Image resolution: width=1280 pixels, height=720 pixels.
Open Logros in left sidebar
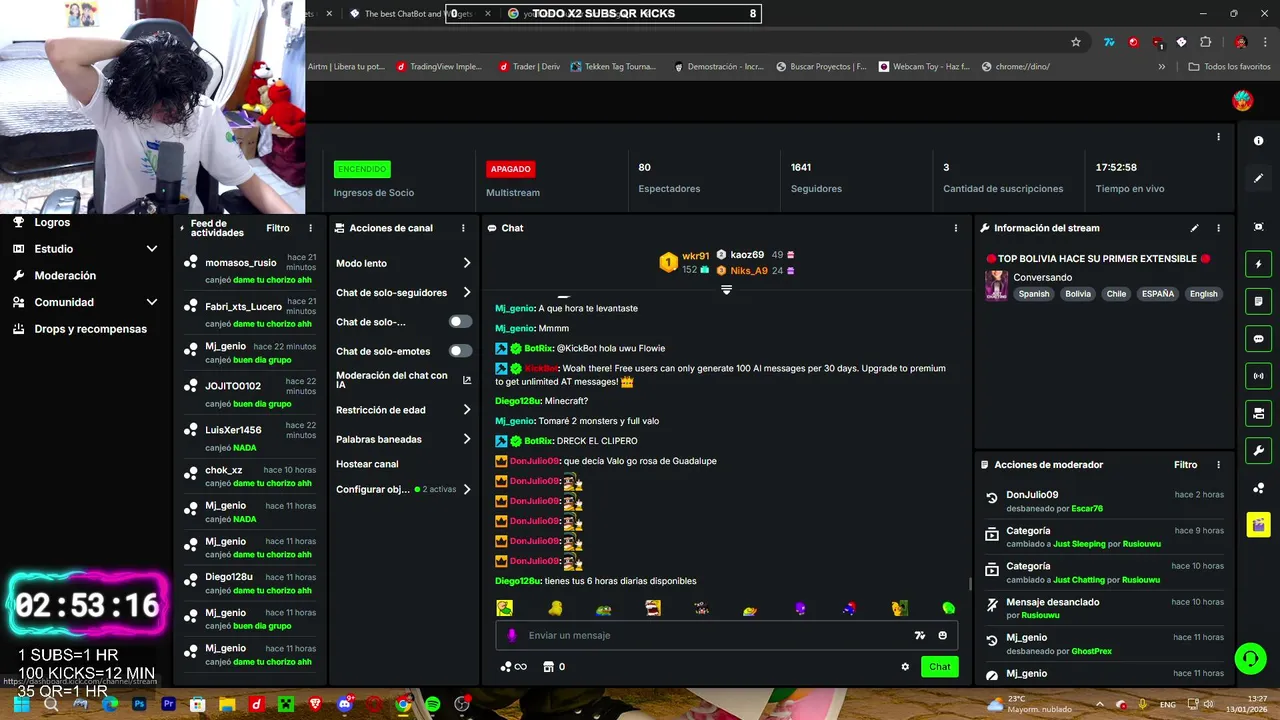[52, 223]
